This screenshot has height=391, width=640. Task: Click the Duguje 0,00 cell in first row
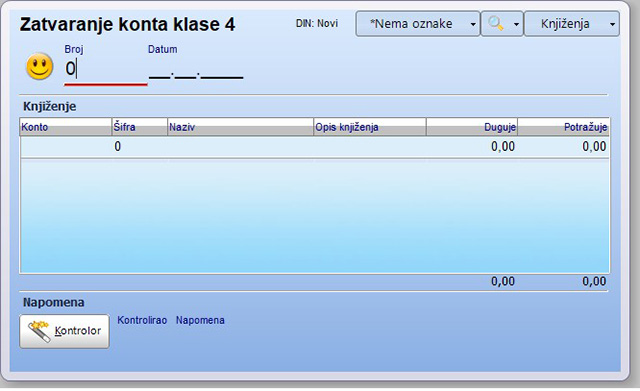point(472,147)
